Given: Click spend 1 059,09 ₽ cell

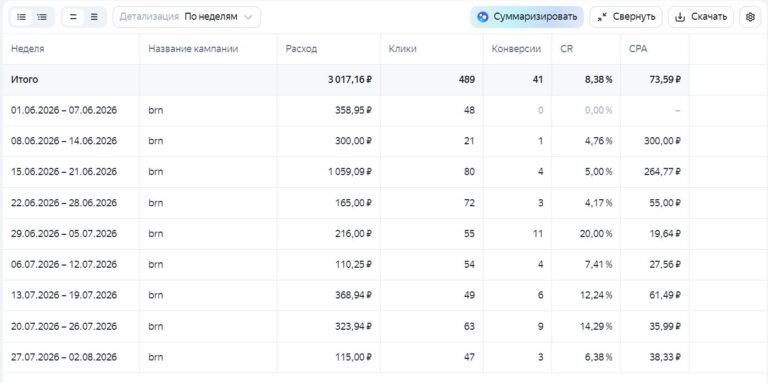Looking at the screenshot, I should [350, 172].
